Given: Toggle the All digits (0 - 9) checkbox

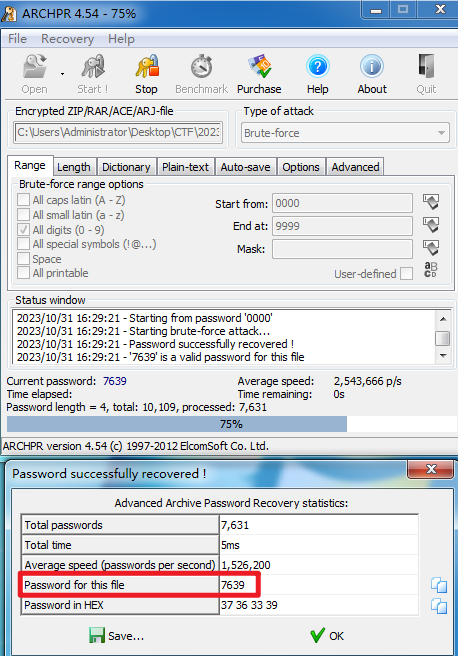Looking at the screenshot, I should click(x=23, y=230).
